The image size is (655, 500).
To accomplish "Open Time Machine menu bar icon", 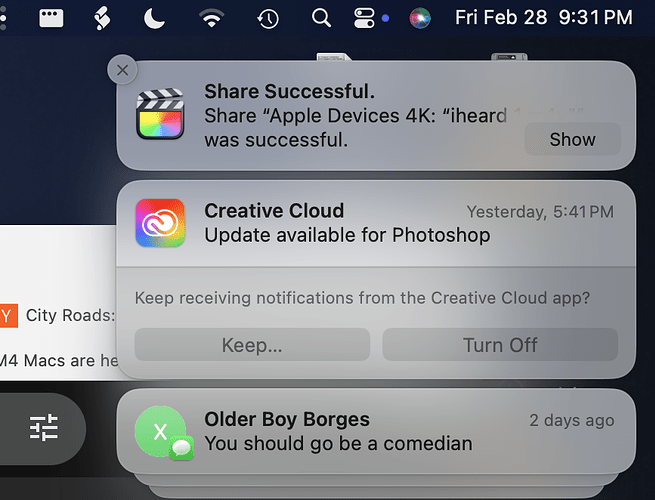I will pos(268,19).
